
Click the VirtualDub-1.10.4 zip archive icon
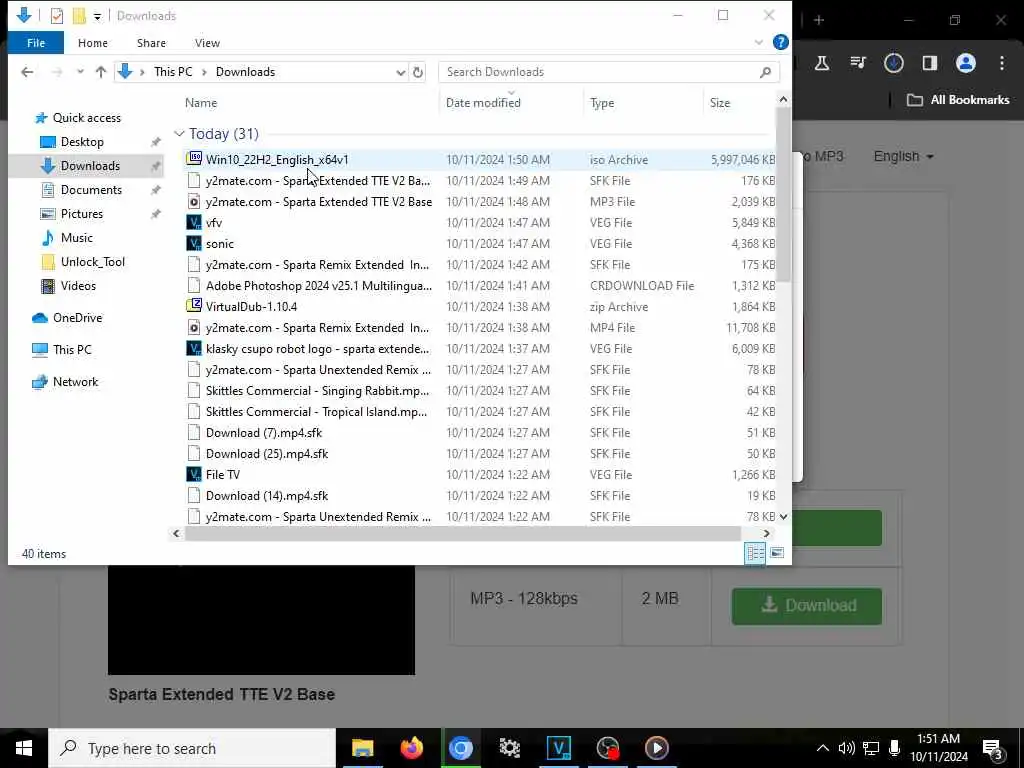[194, 306]
